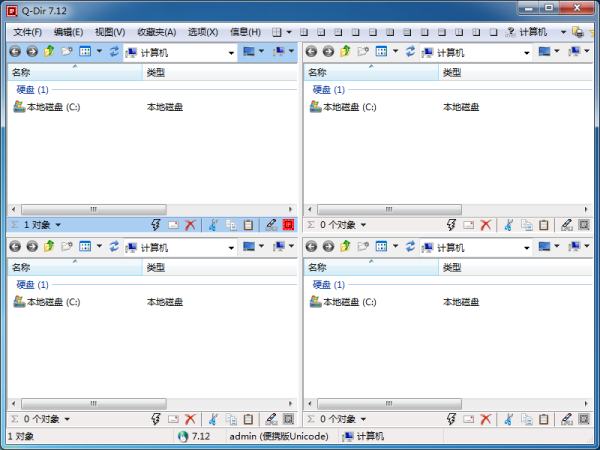Refresh the top-right pane

pos(410,52)
